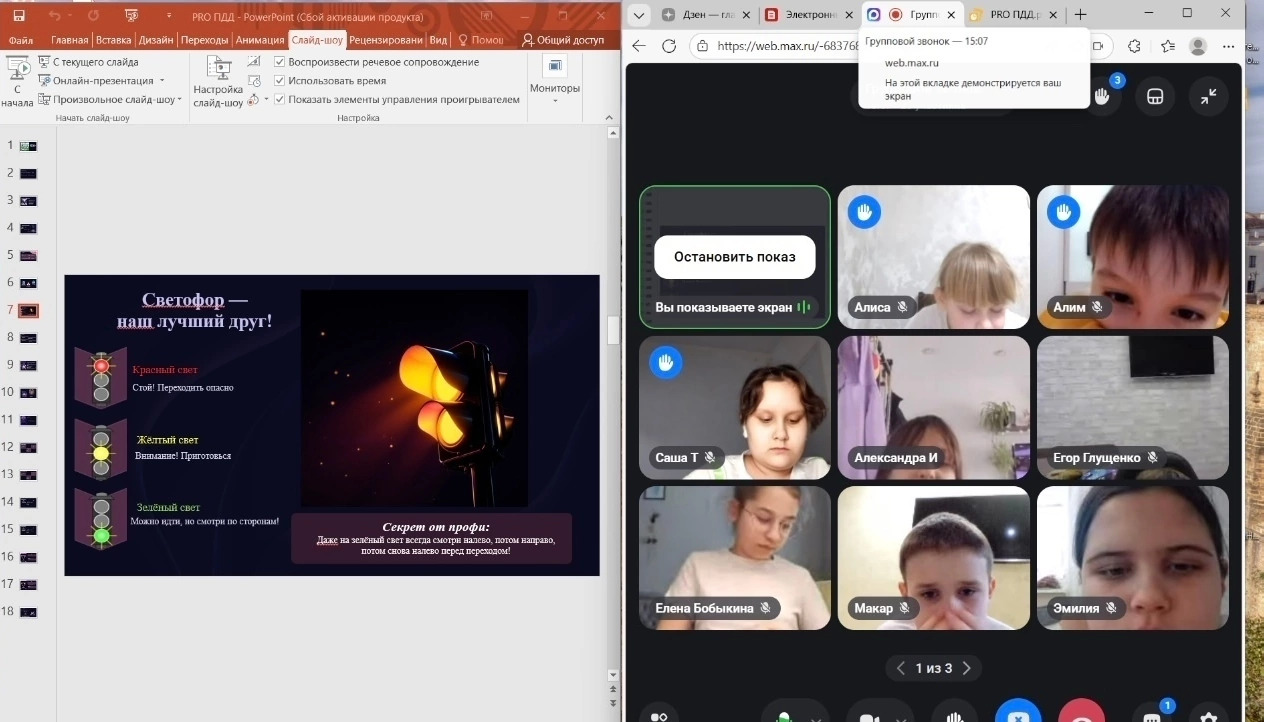Switch the call grid layout view icon
This screenshot has height=722, width=1264.
click(x=1155, y=97)
